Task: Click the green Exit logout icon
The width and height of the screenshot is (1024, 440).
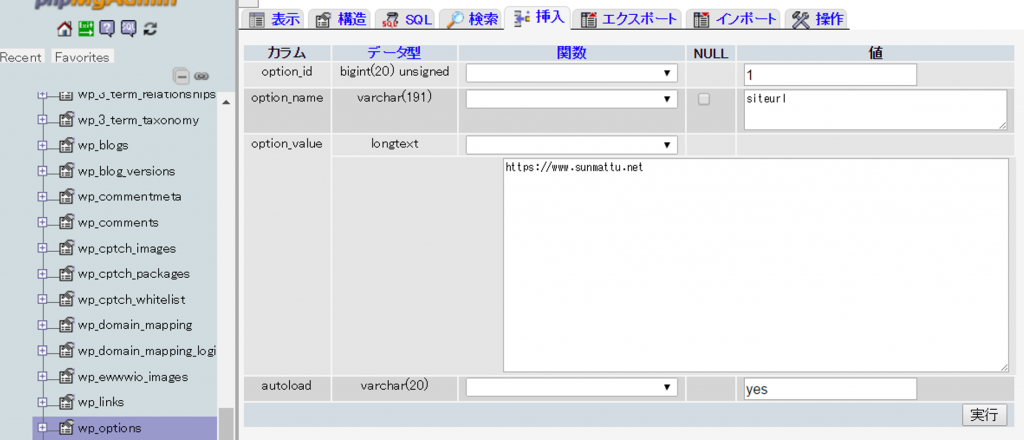Action: point(86,28)
